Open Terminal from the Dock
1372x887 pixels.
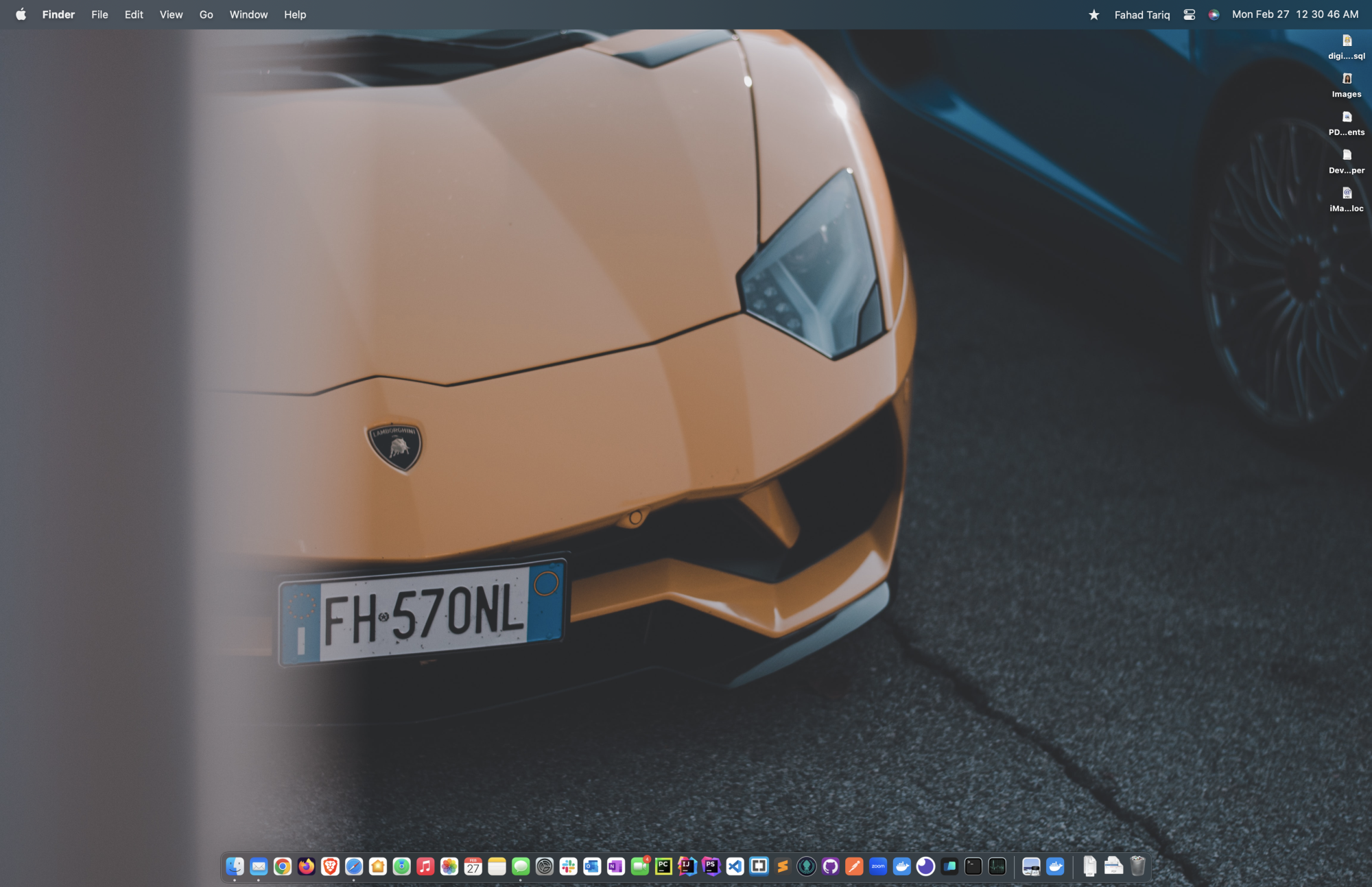click(x=973, y=866)
